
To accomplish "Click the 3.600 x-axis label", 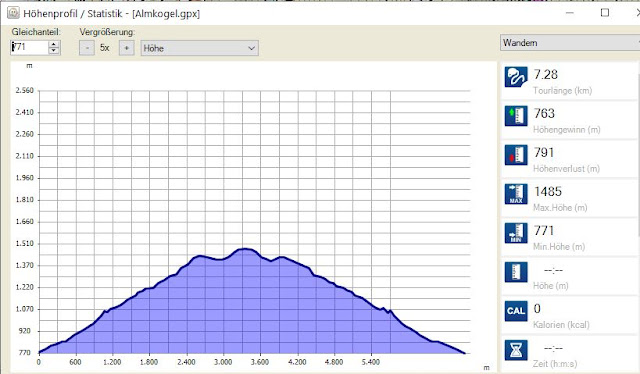I will point(260,362).
